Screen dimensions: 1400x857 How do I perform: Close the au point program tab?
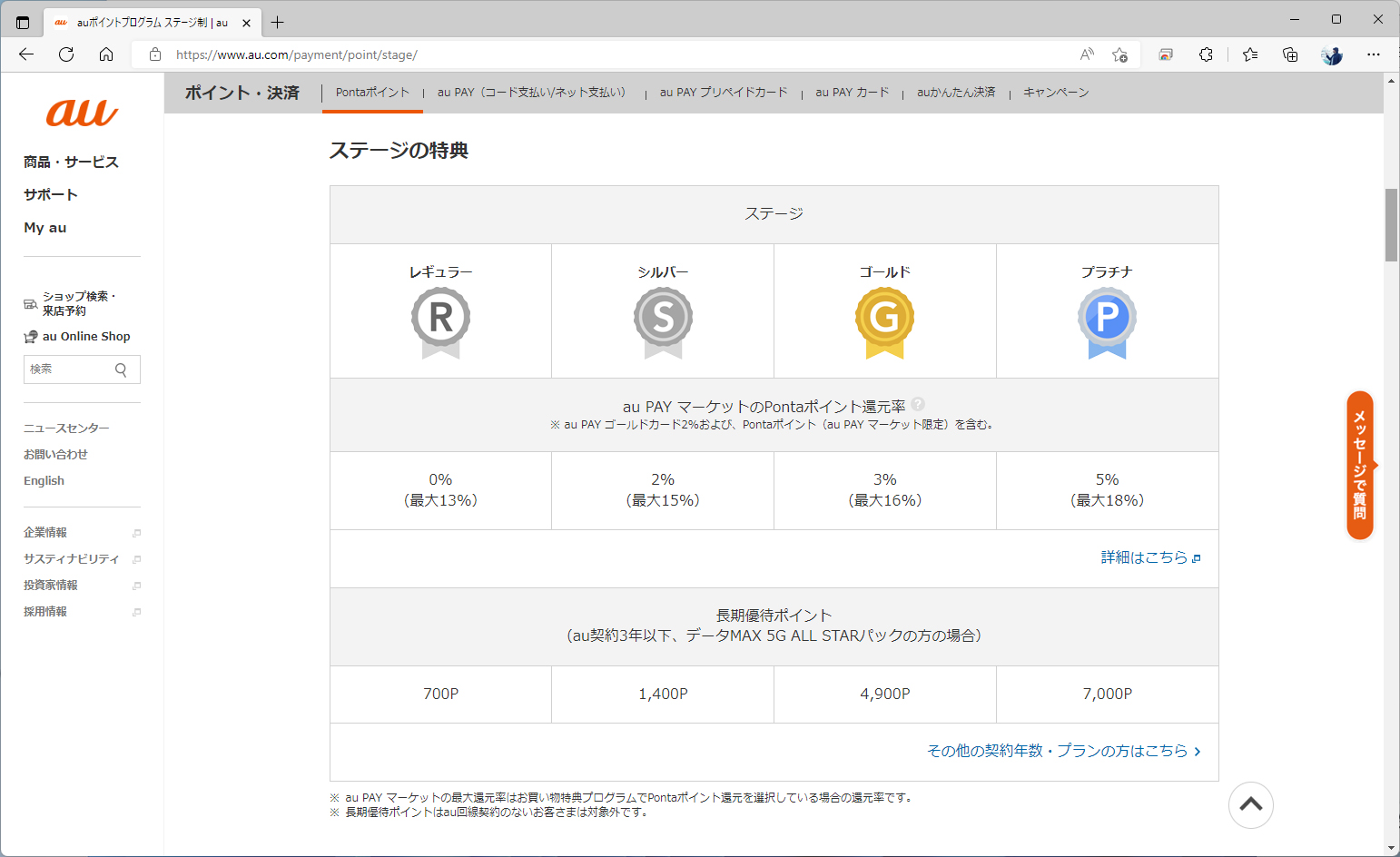tap(246, 23)
